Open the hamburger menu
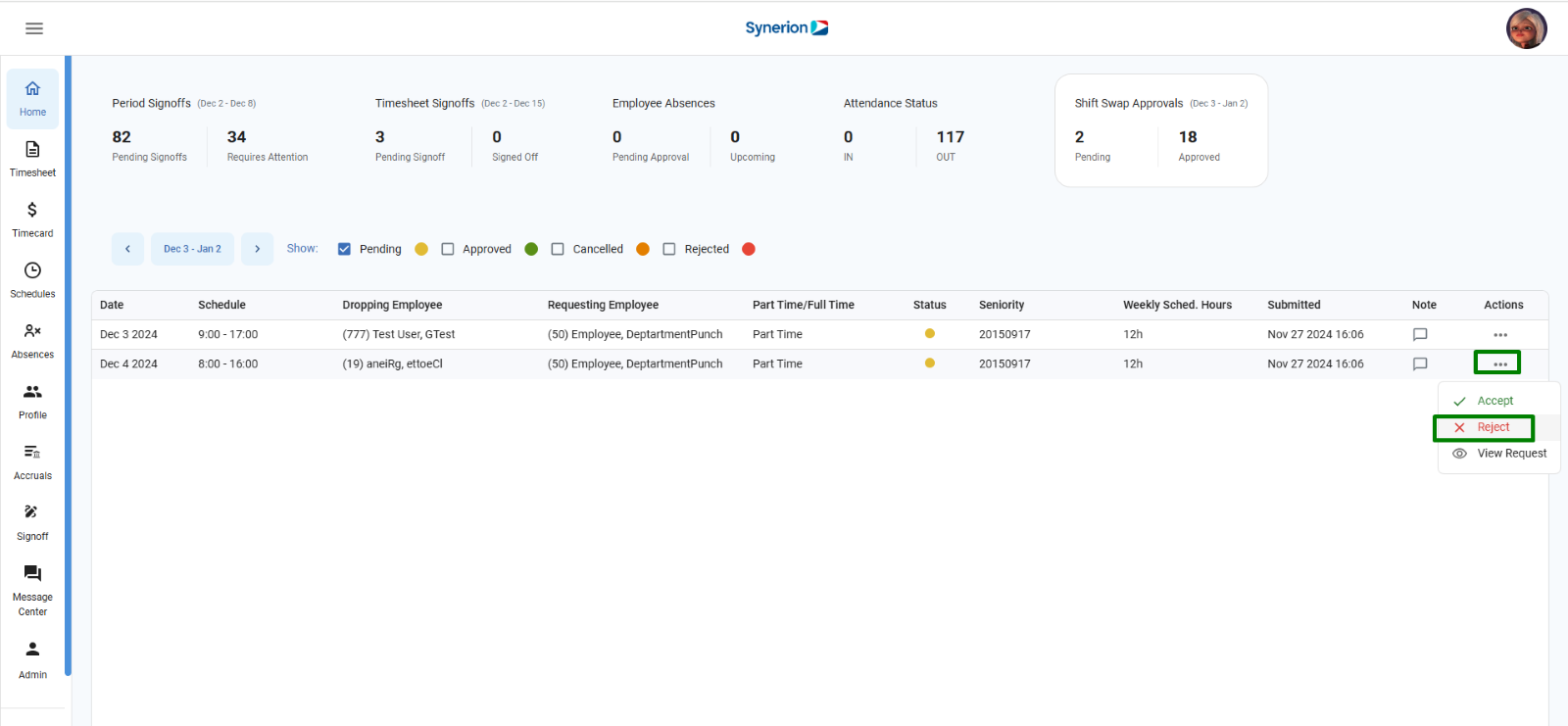This screenshot has width=1568, height=726. pos(34,28)
